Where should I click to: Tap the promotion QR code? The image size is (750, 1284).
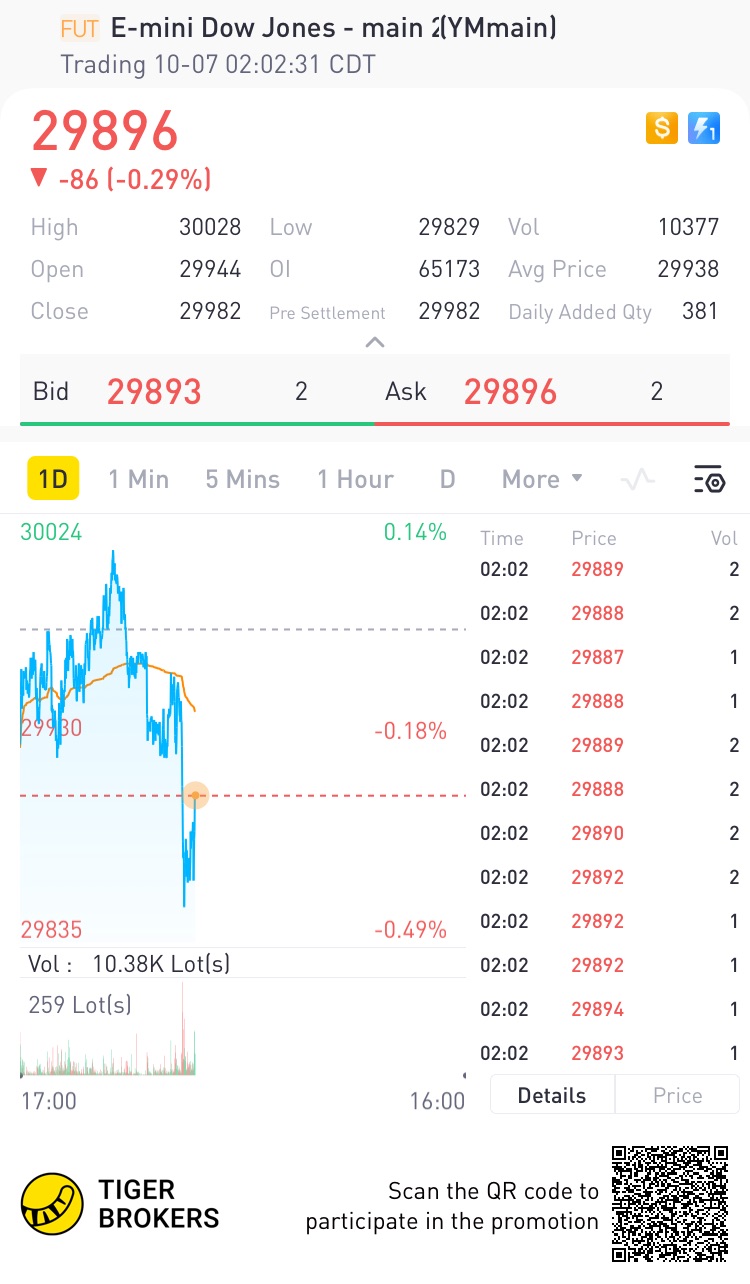tap(669, 1204)
